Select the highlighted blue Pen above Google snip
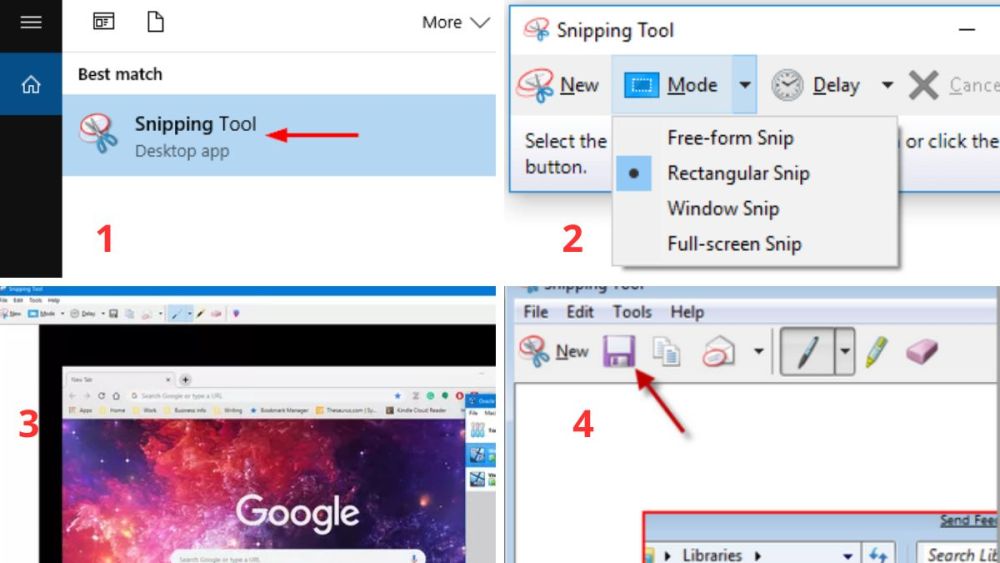The height and width of the screenshot is (563, 1000). [x=176, y=314]
